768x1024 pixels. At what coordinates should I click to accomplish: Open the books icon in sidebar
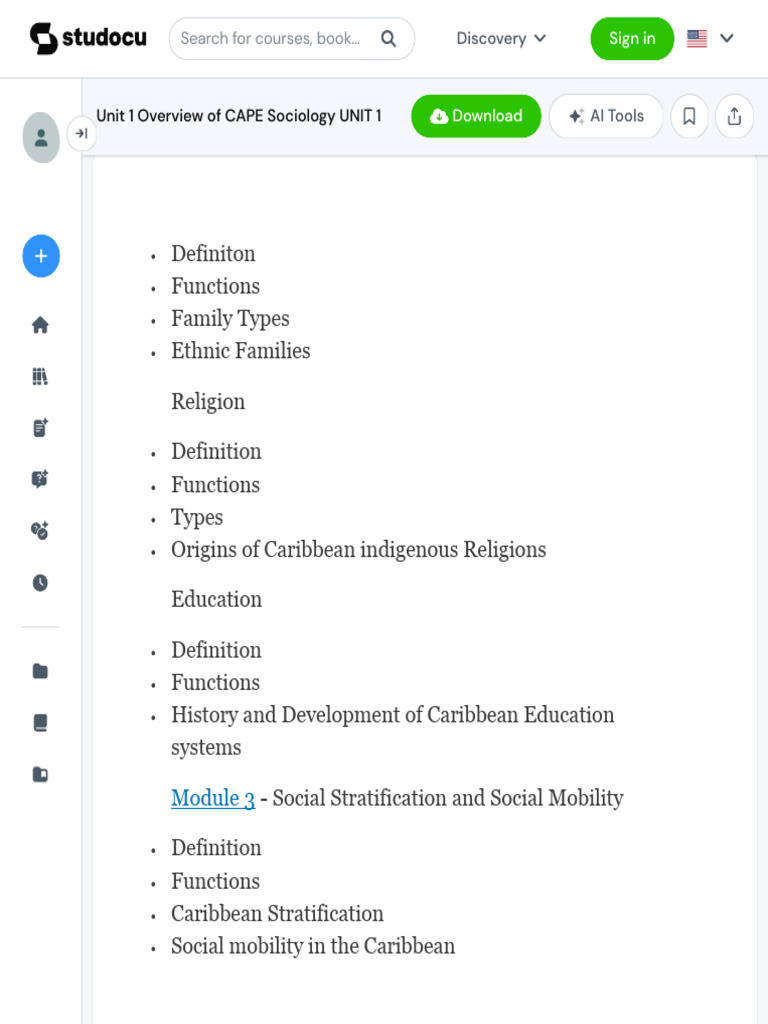(40, 723)
